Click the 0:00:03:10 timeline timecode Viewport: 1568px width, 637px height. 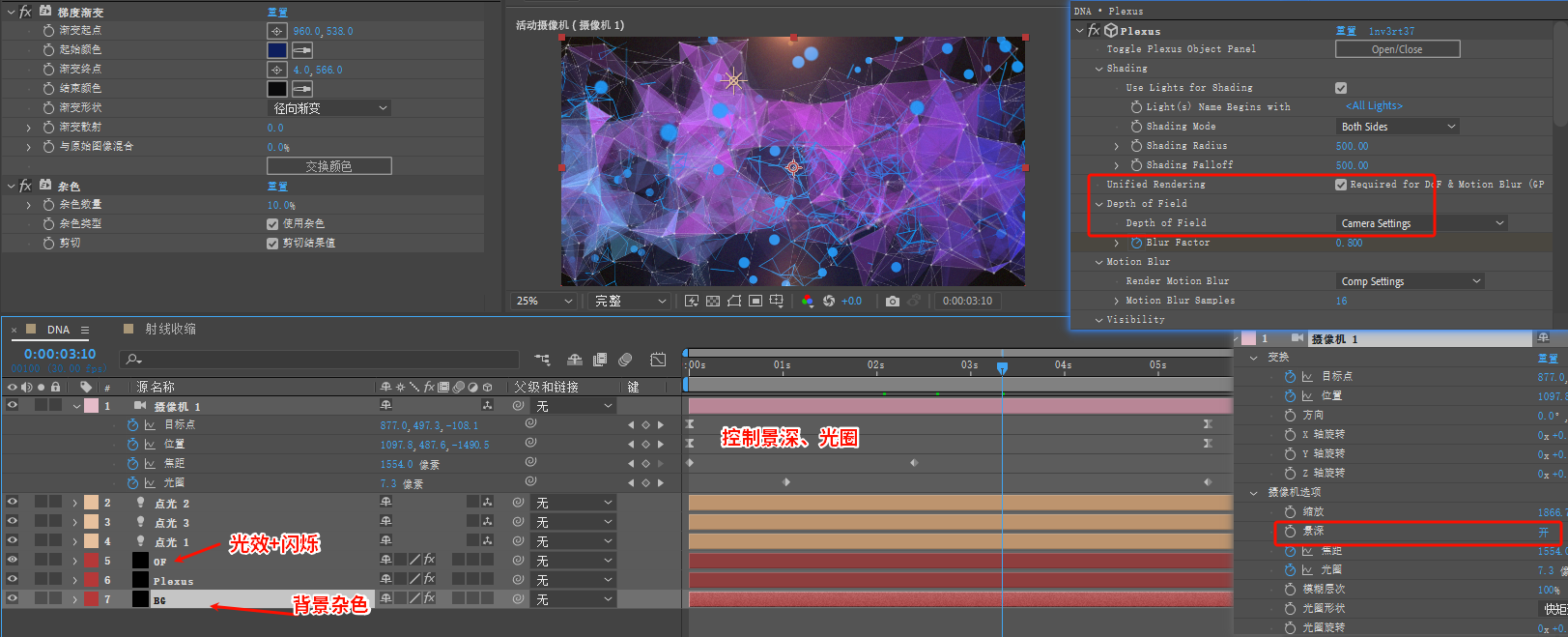(60, 354)
